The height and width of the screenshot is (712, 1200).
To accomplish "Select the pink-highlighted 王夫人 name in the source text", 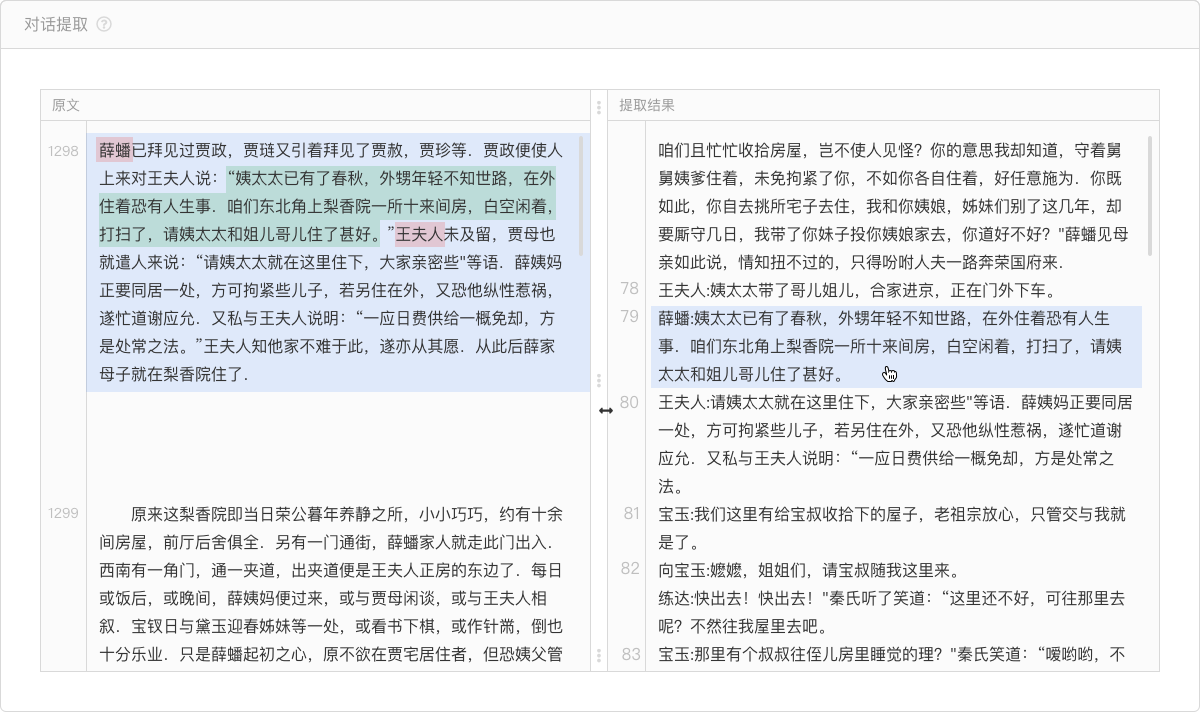I will click(x=419, y=235).
